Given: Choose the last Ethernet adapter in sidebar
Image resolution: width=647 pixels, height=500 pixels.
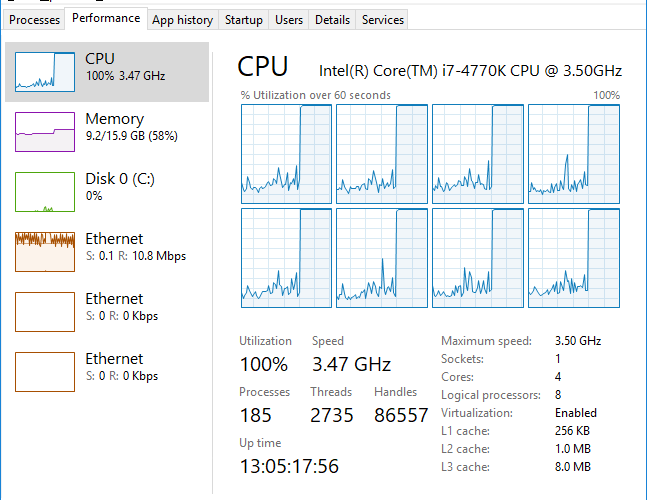Looking at the screenshot, I should point(45,371).
